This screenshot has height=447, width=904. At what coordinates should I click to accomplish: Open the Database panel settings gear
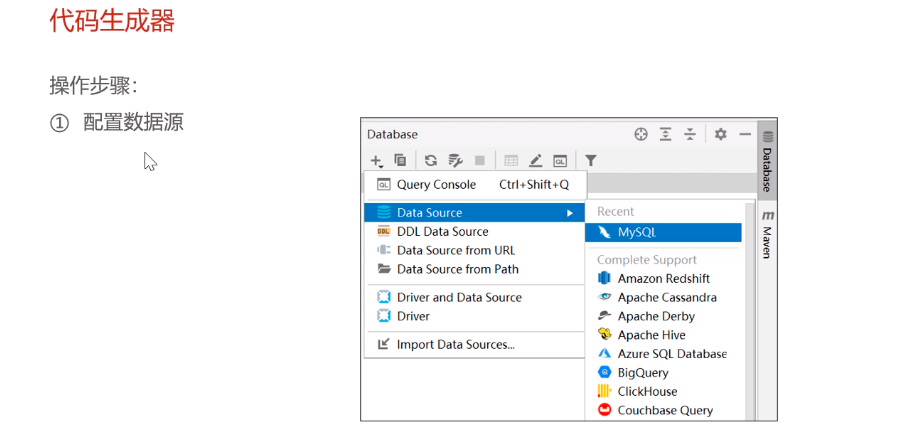(x=720, y=134)
